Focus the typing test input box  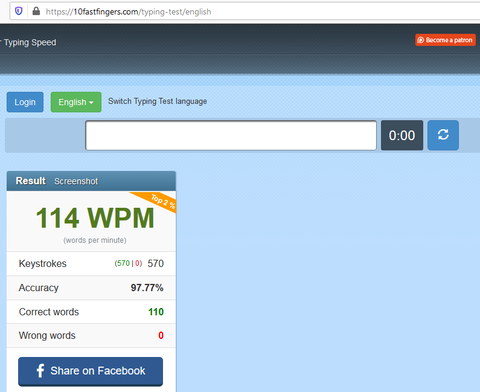tap(231, 135)
